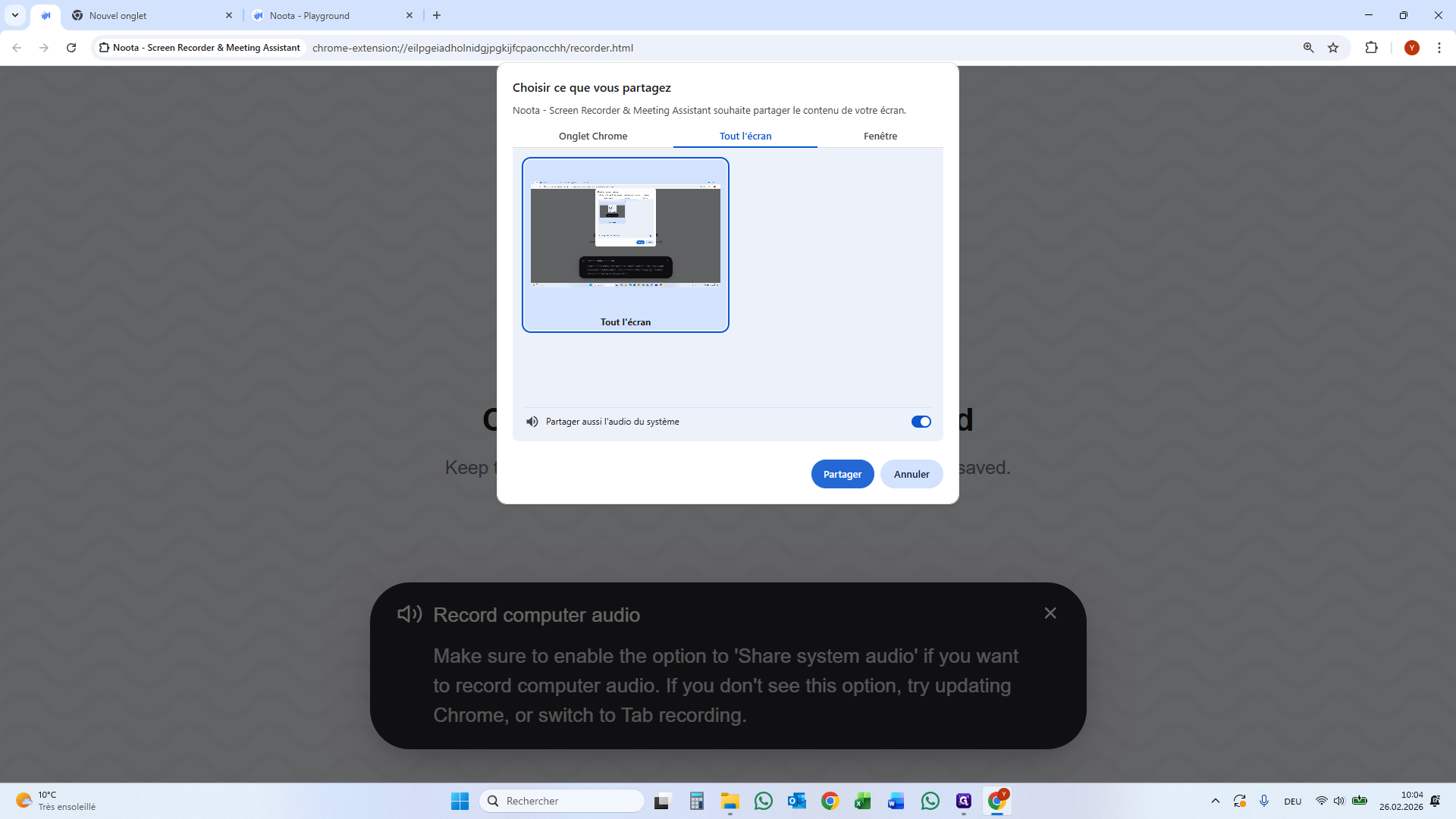
Task: Click the Partager button to start sharing
Action: pyautogui.click(x=842, y=473)
